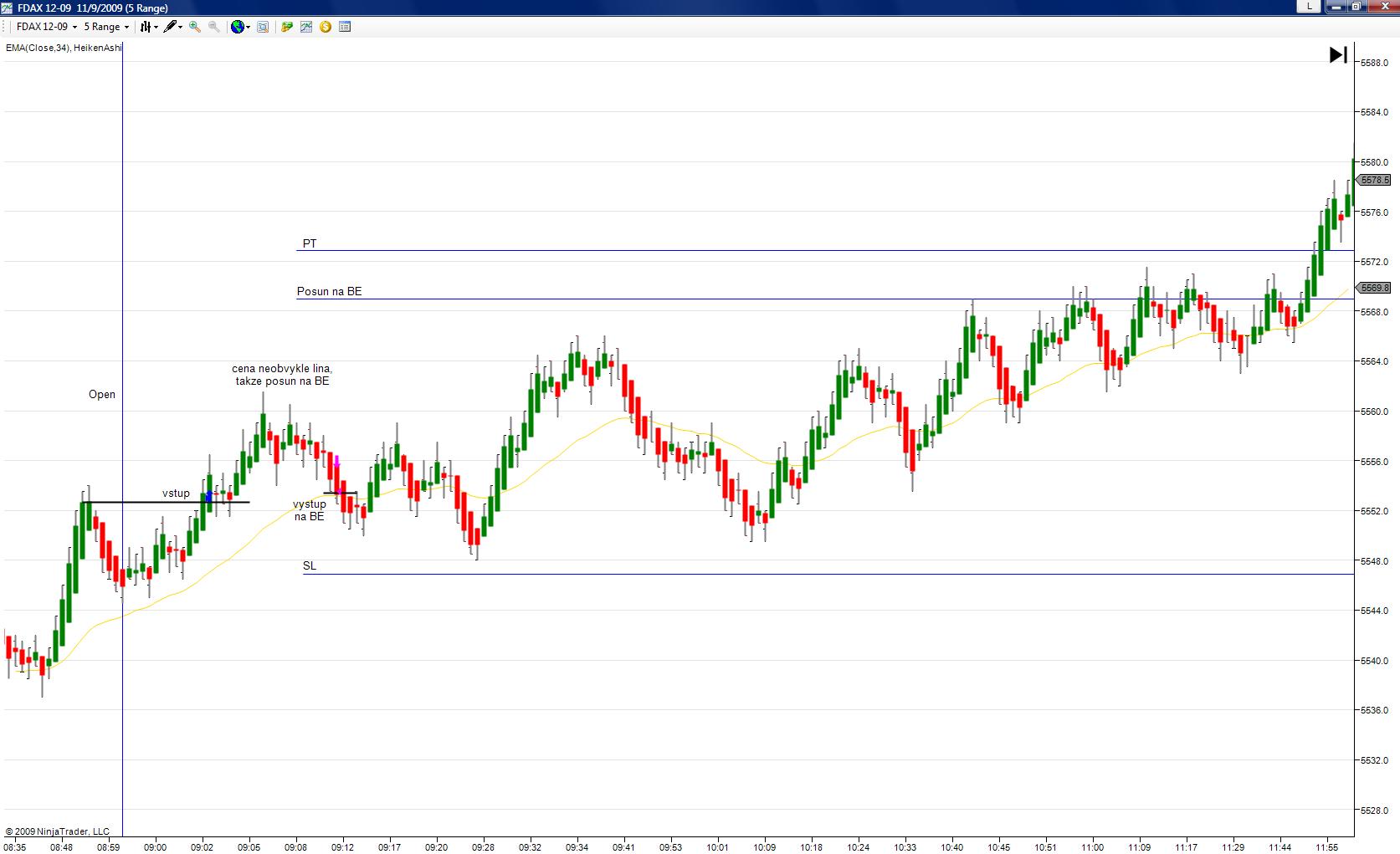Open the data box table icon
The width and height of the screenshot is (1400, 854).
[x=345, y=27]
